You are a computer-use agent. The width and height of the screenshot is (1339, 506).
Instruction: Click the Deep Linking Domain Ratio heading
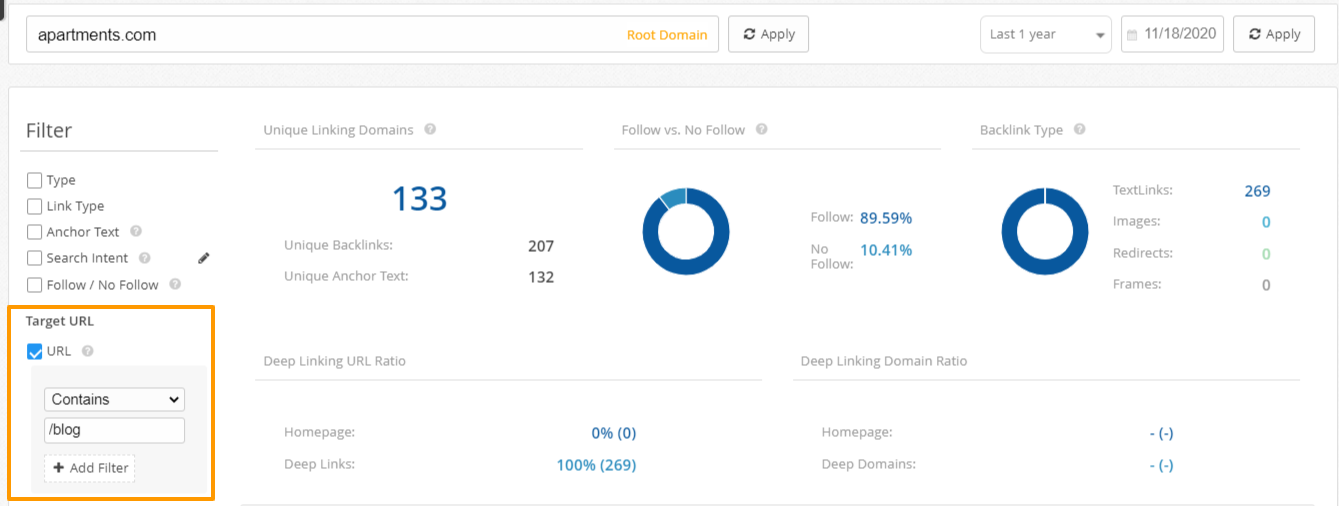pyautogui.click(x=884, y=361)
